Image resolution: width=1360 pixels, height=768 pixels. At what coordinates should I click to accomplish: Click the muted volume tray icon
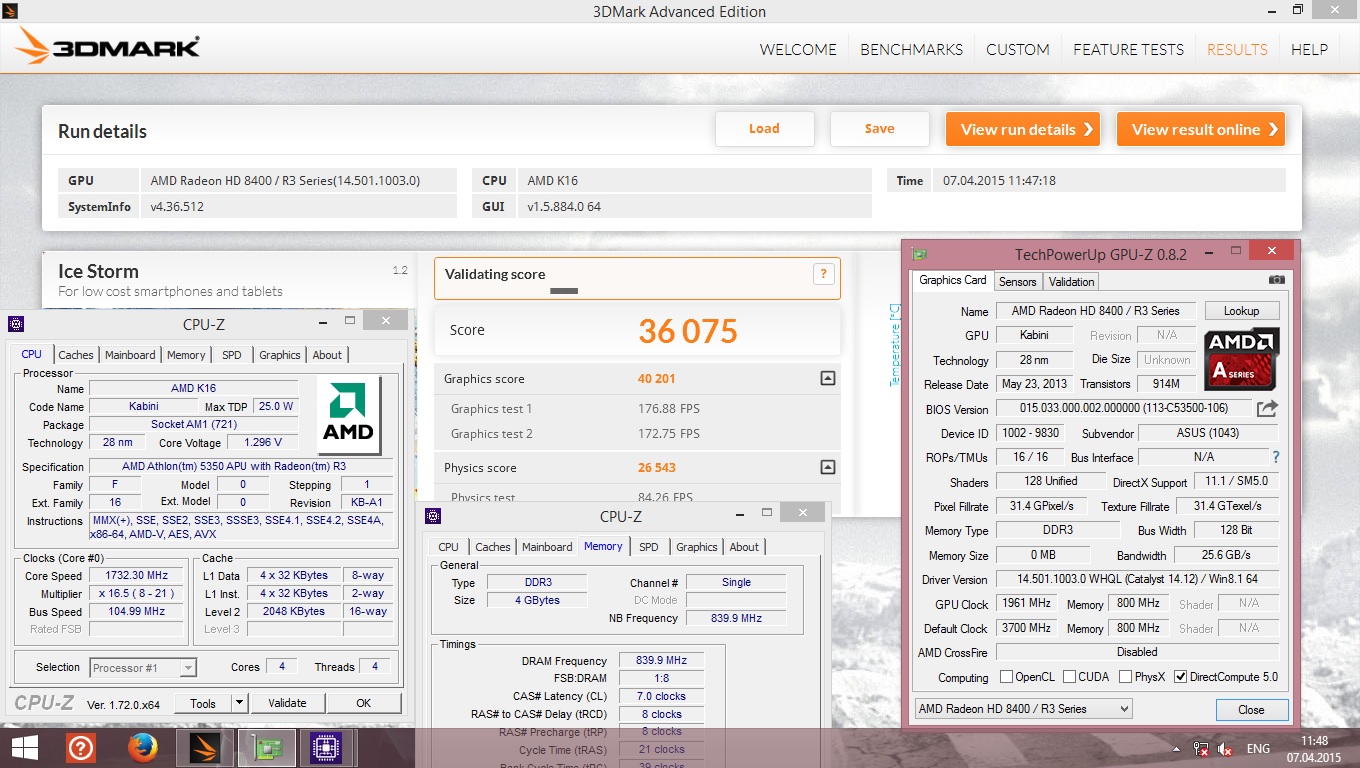click(1224, 749)
